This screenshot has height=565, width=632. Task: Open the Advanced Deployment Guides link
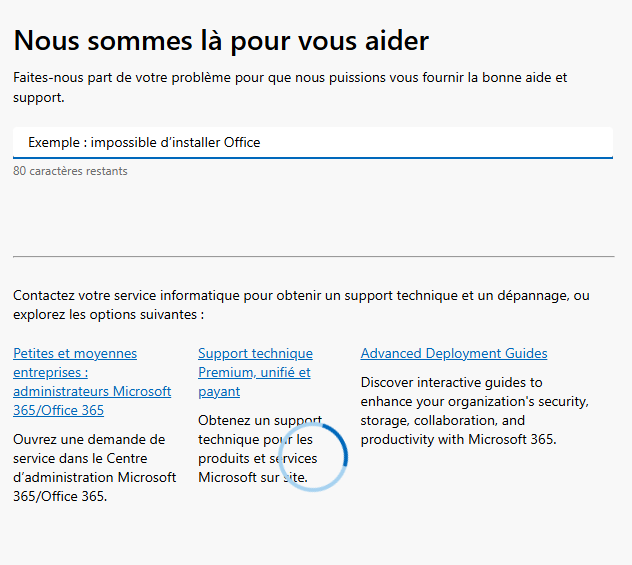[x=453, y=353]
